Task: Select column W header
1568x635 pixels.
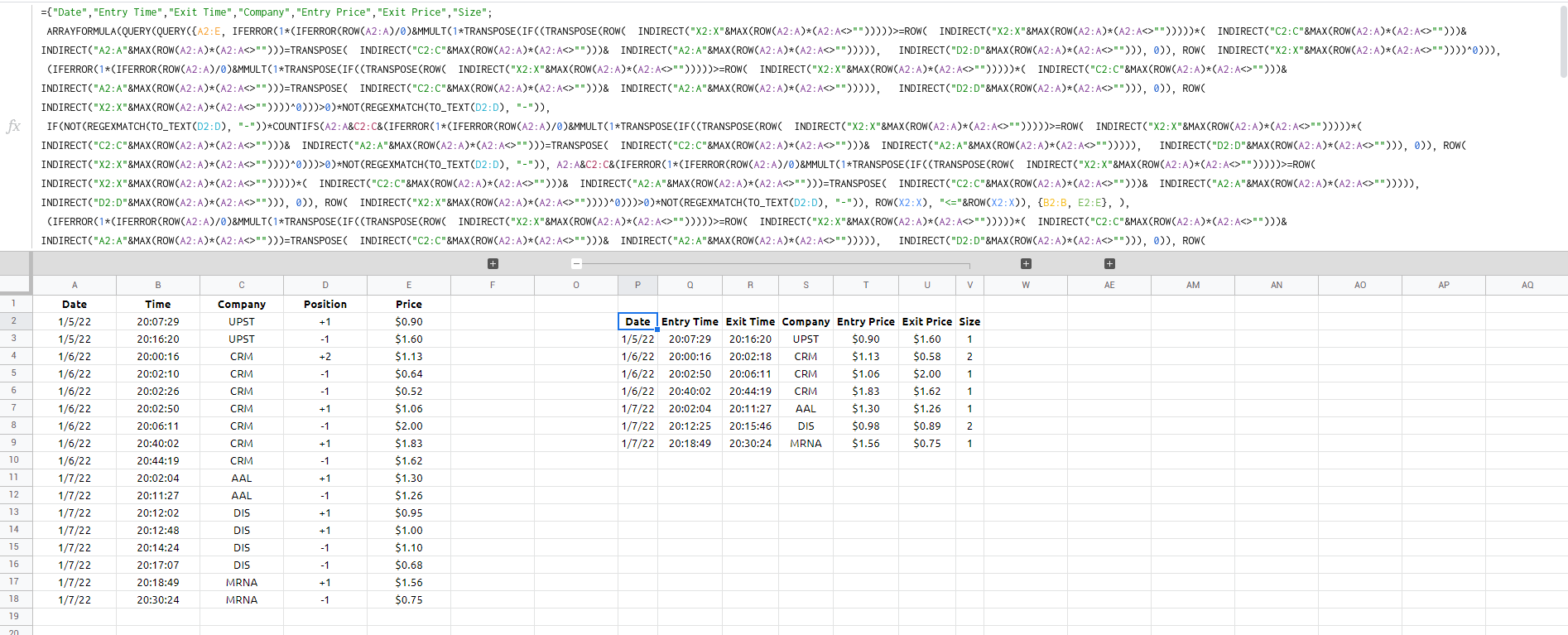Action: point(1026,285)
